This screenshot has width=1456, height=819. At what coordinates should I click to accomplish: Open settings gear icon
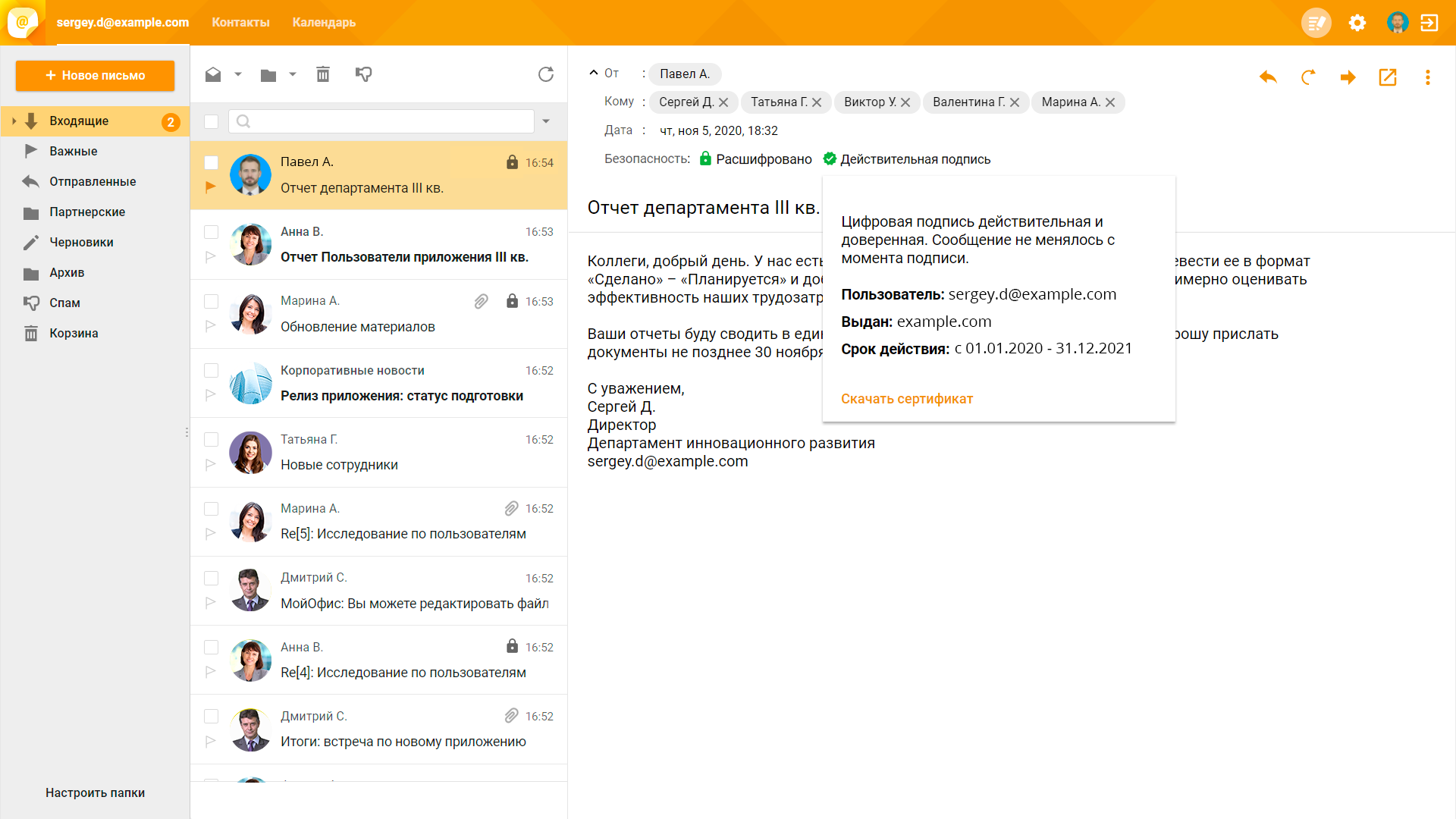[x=1357, y=23]
